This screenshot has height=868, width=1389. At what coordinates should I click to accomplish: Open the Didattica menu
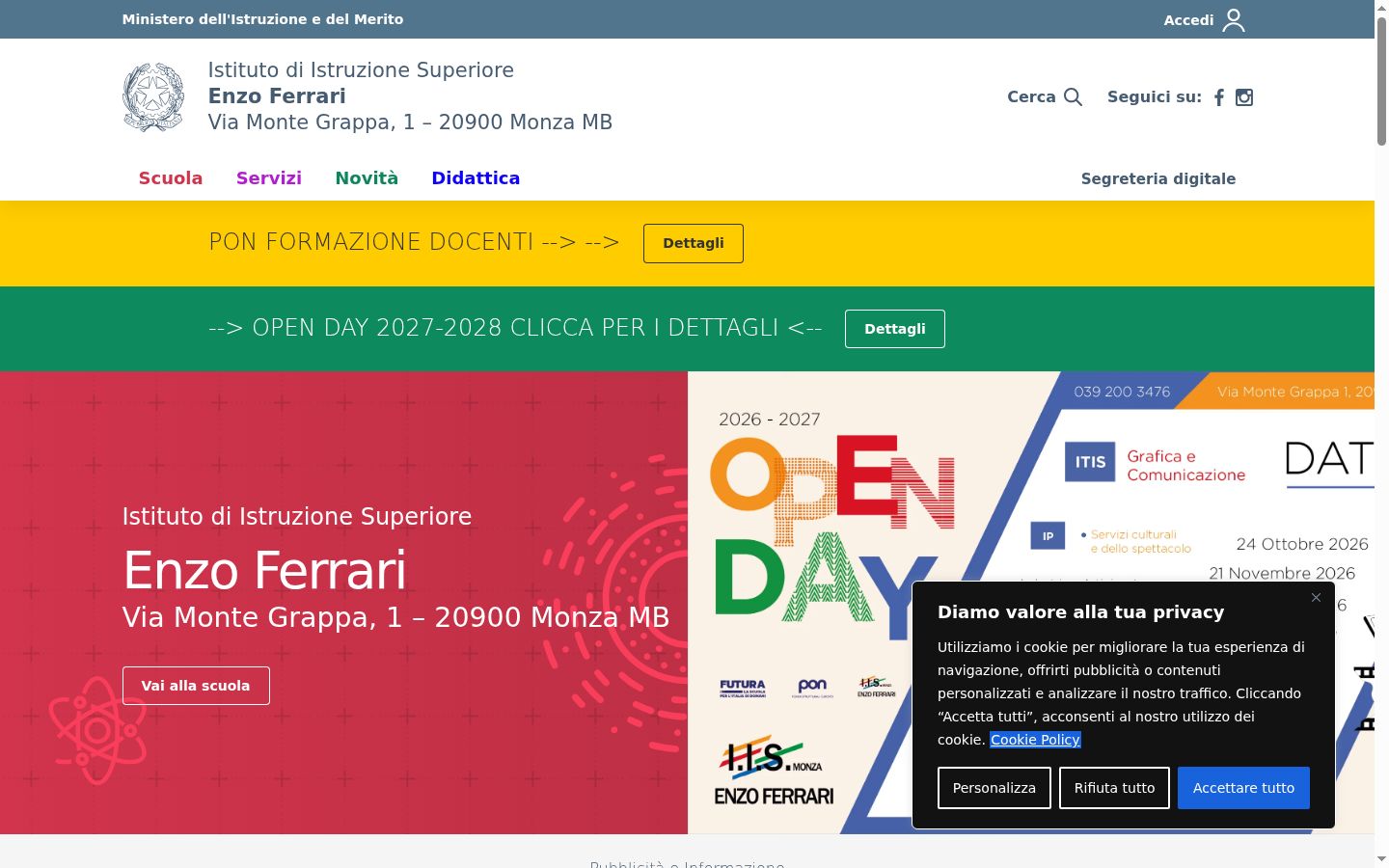(x=476, y=178)
